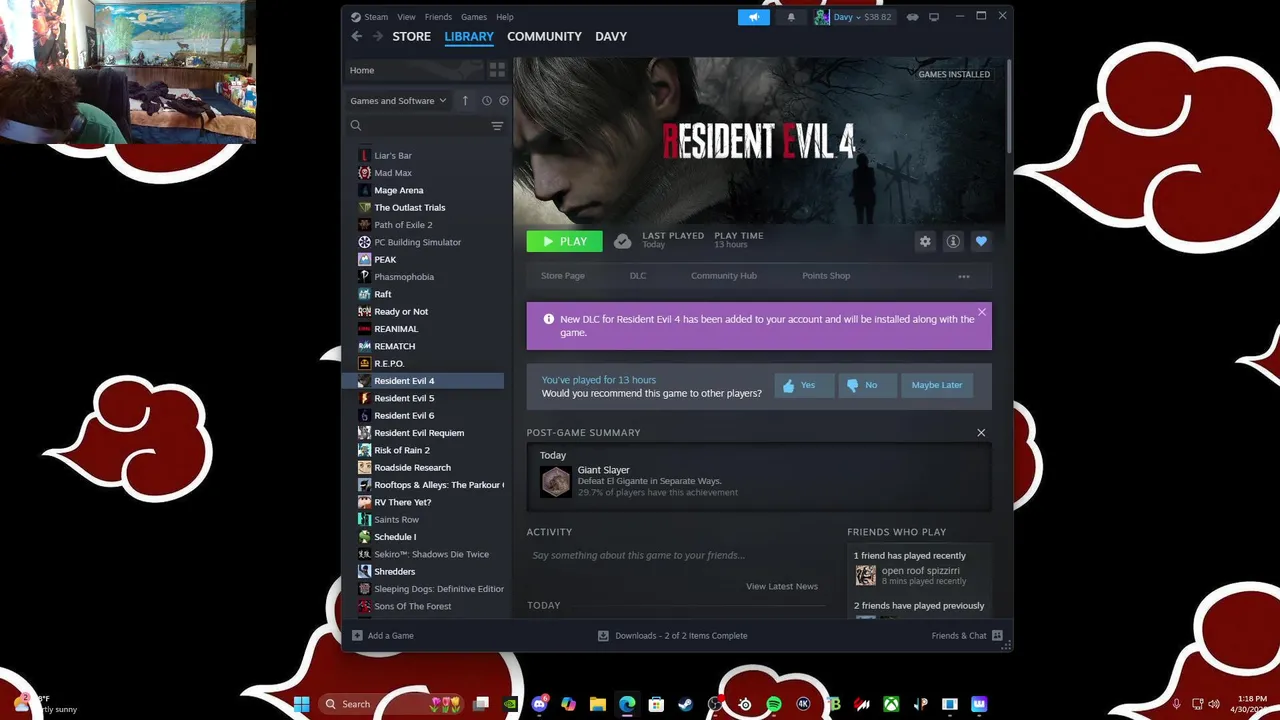
Task: Select Resident Evil Requiem in list
Action: point(424,433)
